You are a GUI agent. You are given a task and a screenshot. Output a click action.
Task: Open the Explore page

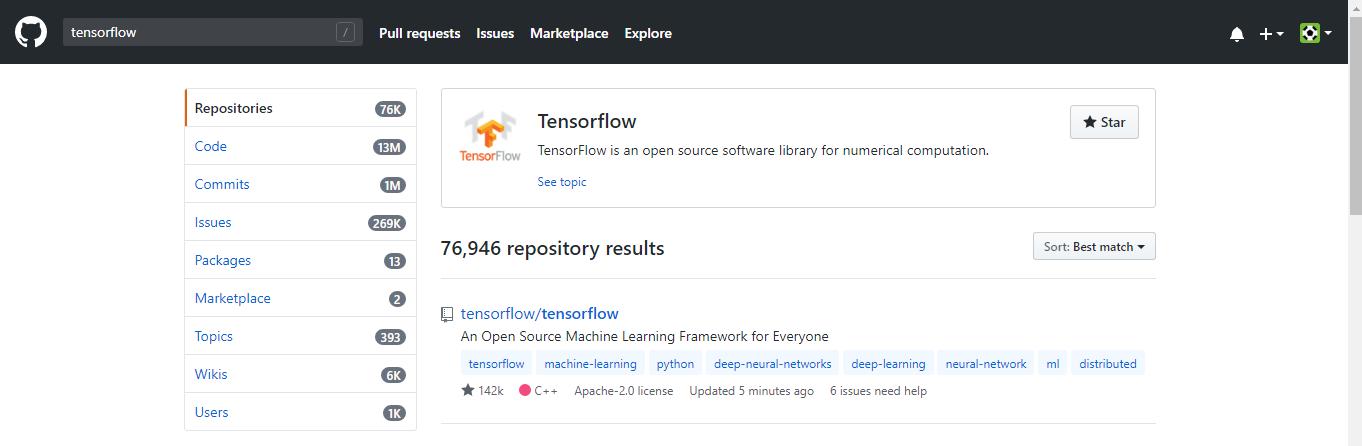click(x=648, y=33)
